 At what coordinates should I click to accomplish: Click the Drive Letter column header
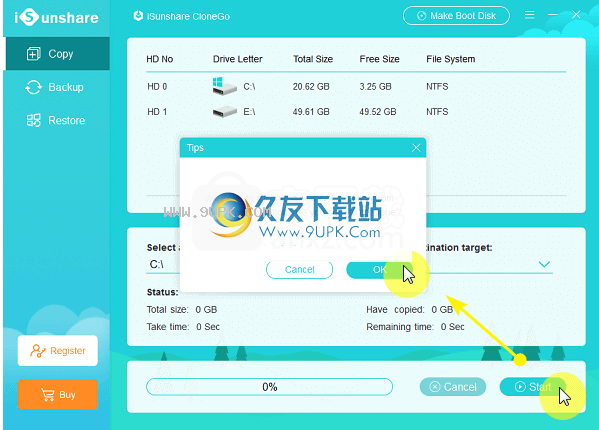click(237, 59)
